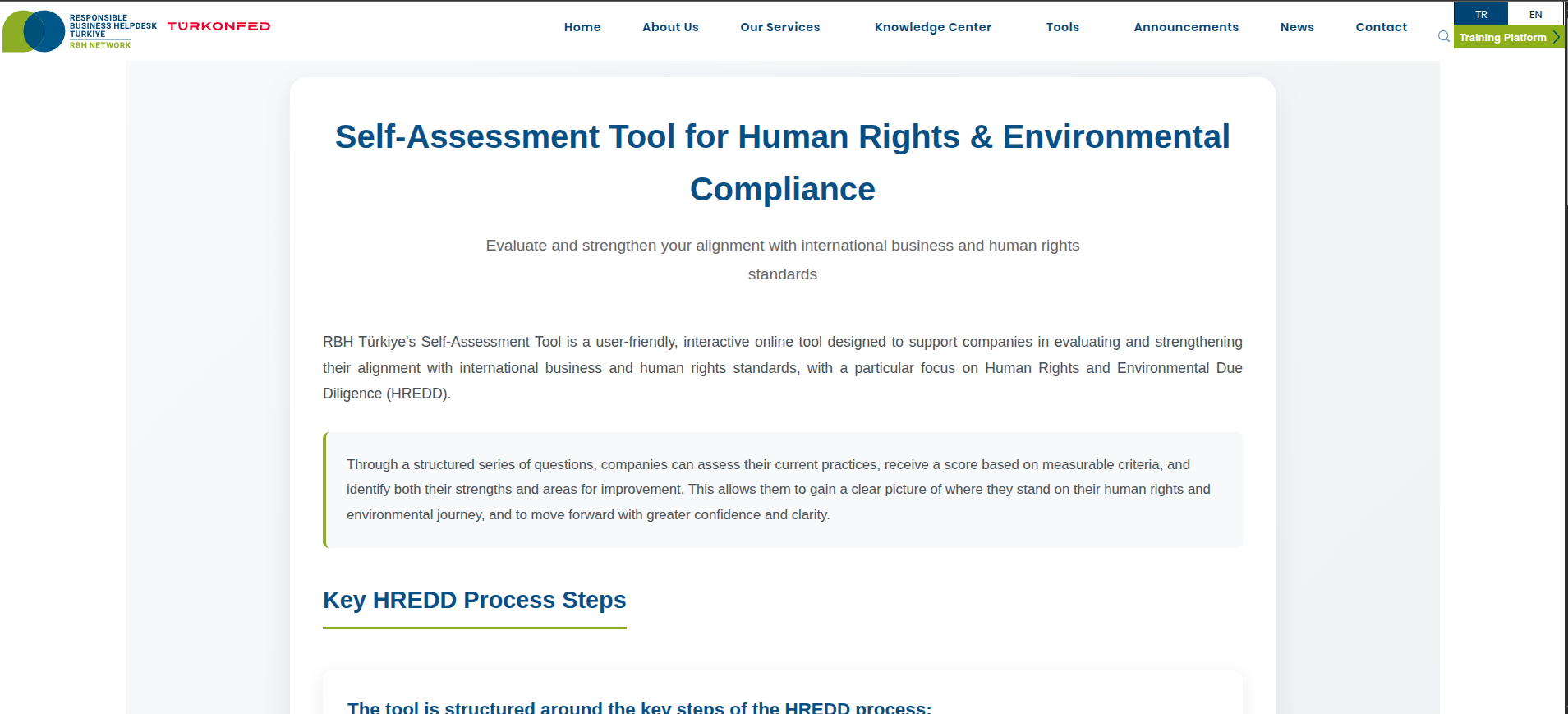This screenshot has height=714, width=1568.
Task: Click the green Training Platform button
Action: click(x=1507, y=38)
